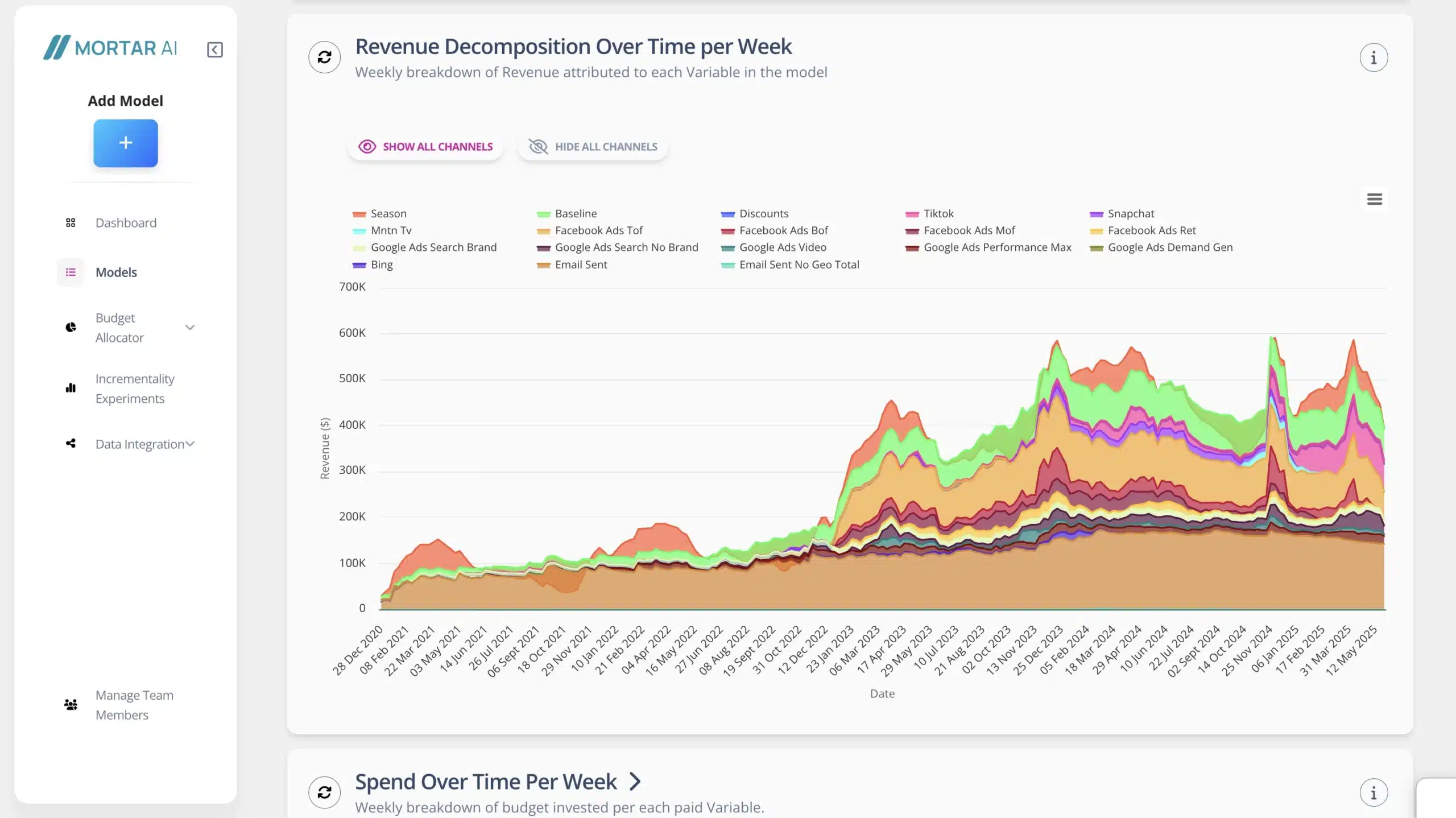Image resolution: width=1456 pixels, height=818 pixels.
Task: Toggle Baseline series in chart legend
Action: 575,214
